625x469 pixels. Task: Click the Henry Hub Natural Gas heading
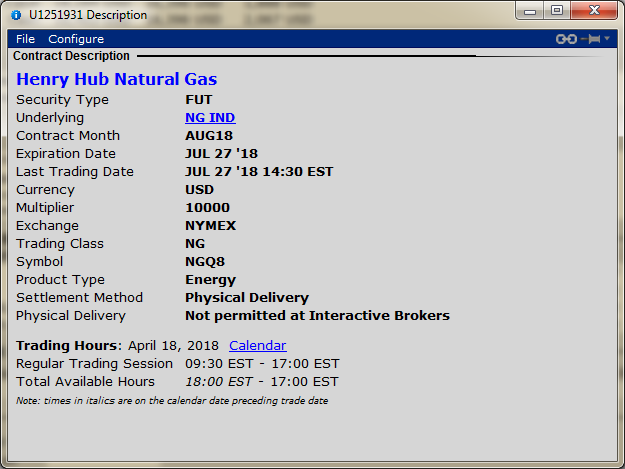pos(116,79)
